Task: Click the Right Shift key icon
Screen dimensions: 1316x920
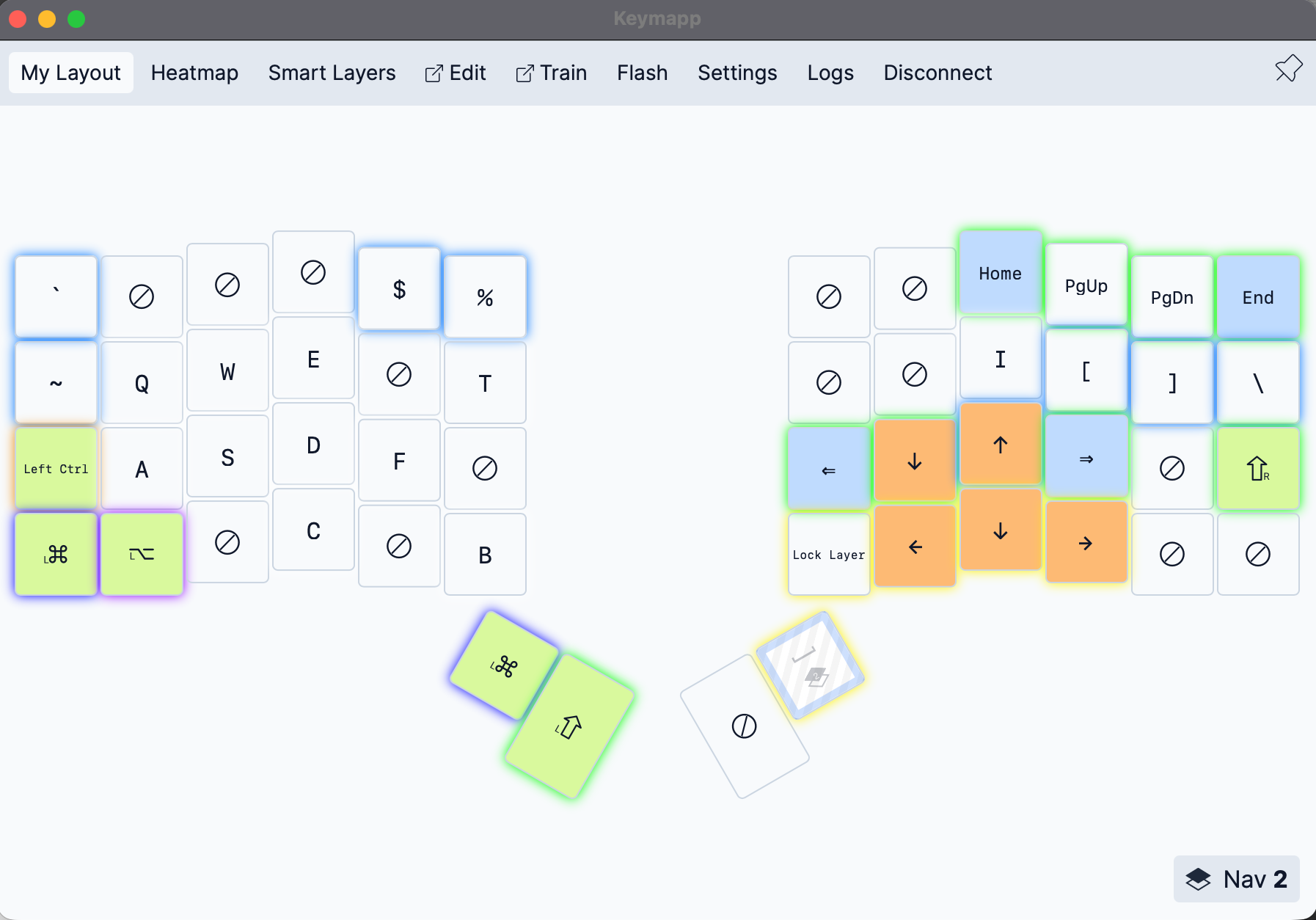Action: click(1257, 468)
